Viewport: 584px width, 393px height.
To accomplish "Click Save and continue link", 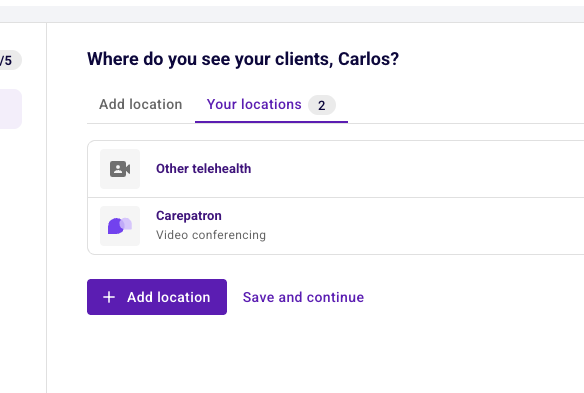I will tap(303, 297).
